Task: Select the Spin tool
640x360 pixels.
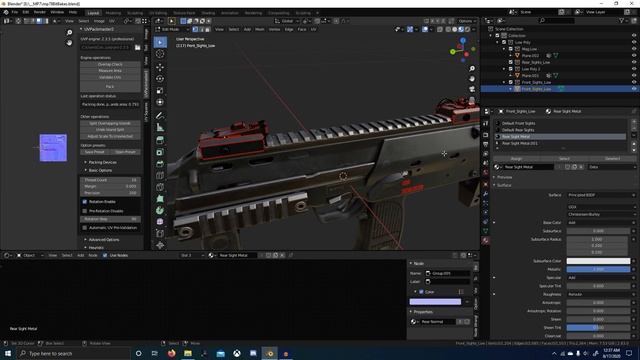Action: pos(160,211)
